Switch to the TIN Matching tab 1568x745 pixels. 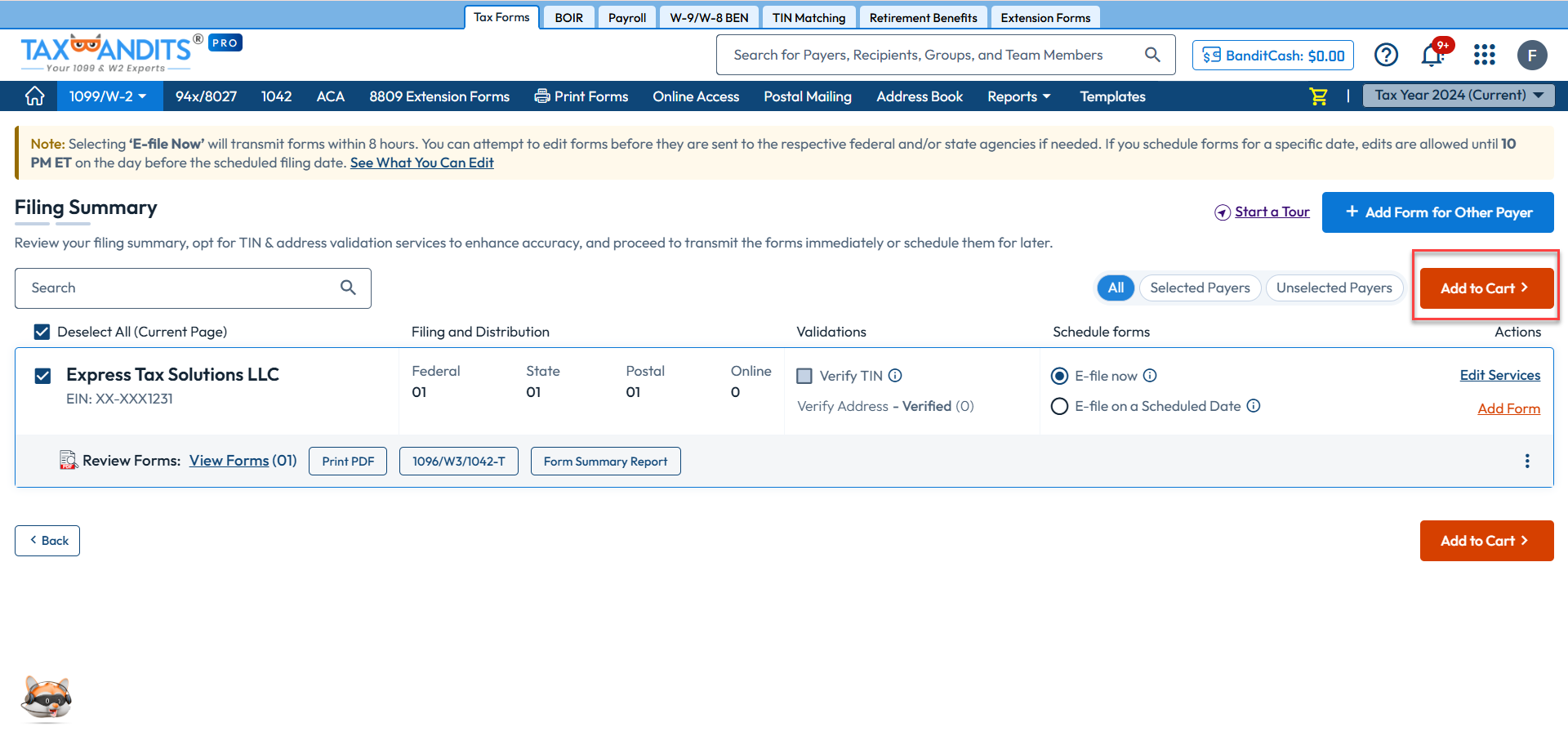(809, 17)
